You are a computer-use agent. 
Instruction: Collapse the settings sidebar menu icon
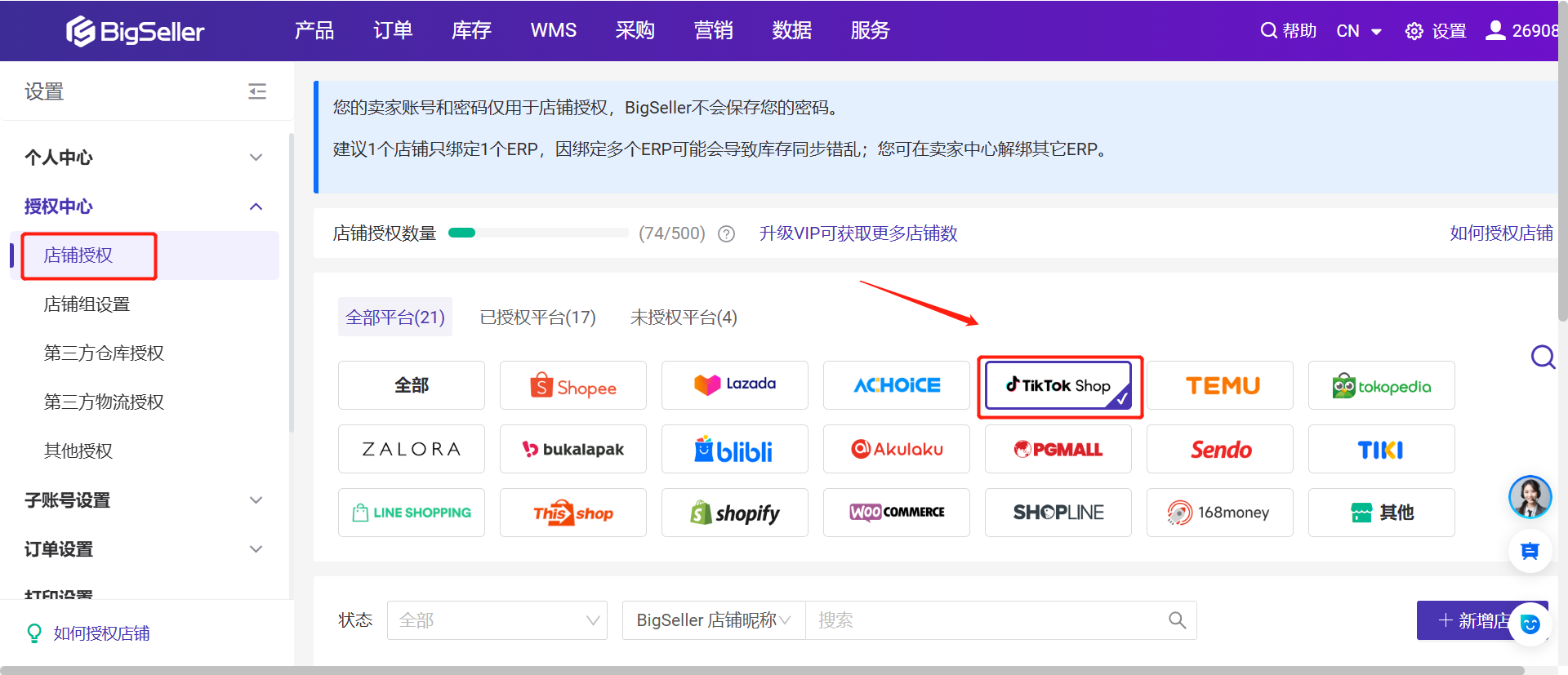[257, 91]
